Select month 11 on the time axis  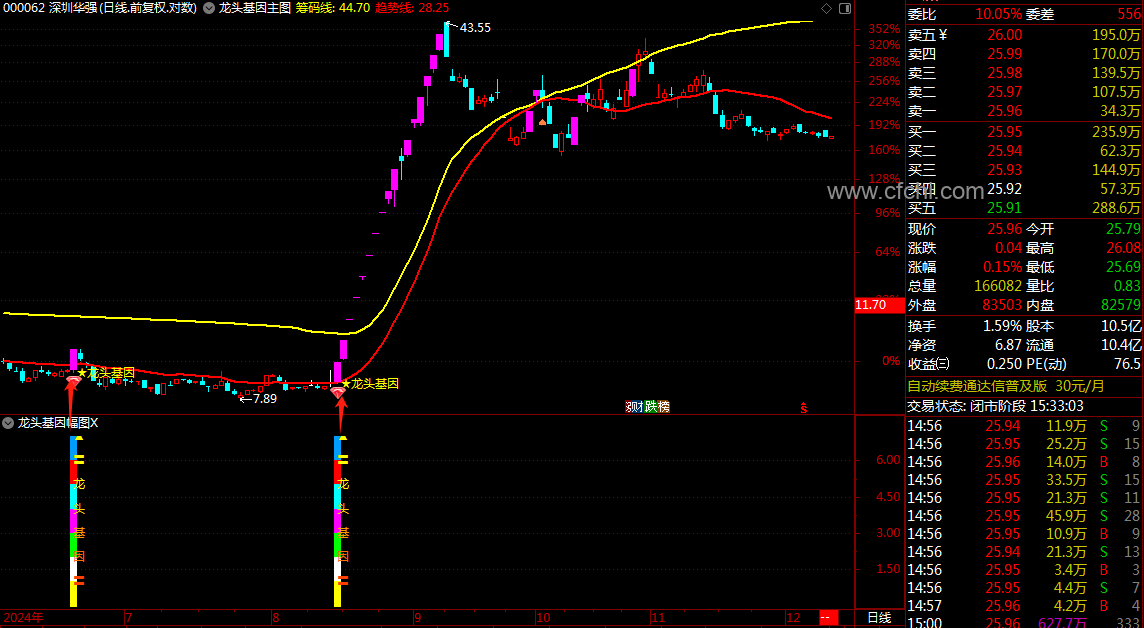[658, 618]
